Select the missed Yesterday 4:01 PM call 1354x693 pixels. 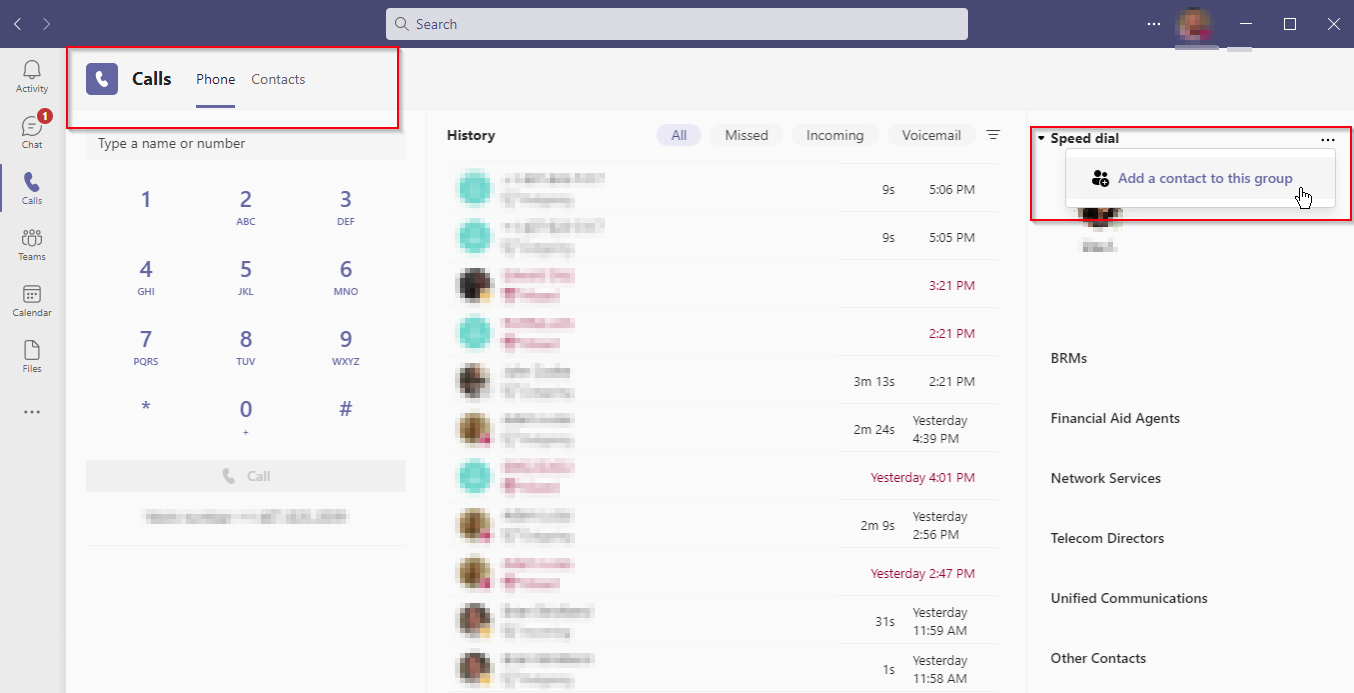(723, 477)
